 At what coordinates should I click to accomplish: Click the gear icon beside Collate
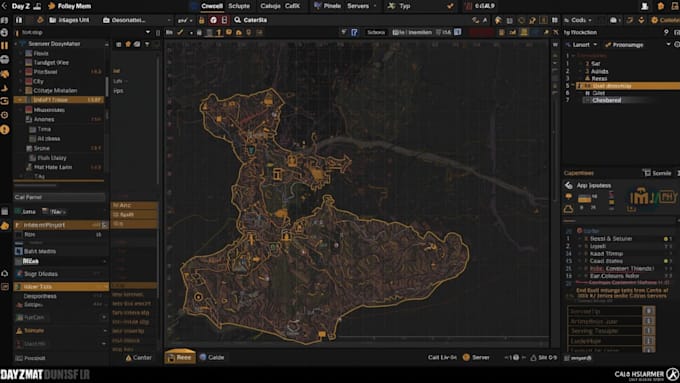pos(654,20)
